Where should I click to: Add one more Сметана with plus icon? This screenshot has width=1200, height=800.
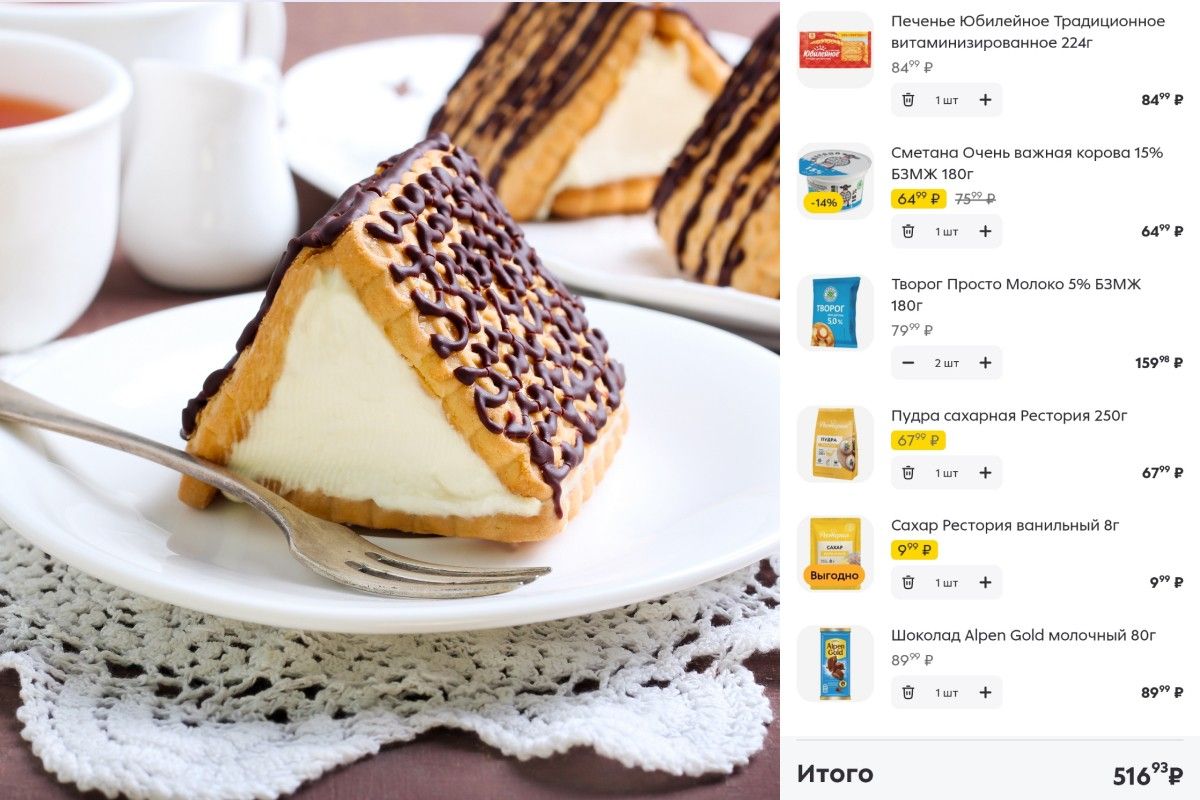(x=985, y=231)
